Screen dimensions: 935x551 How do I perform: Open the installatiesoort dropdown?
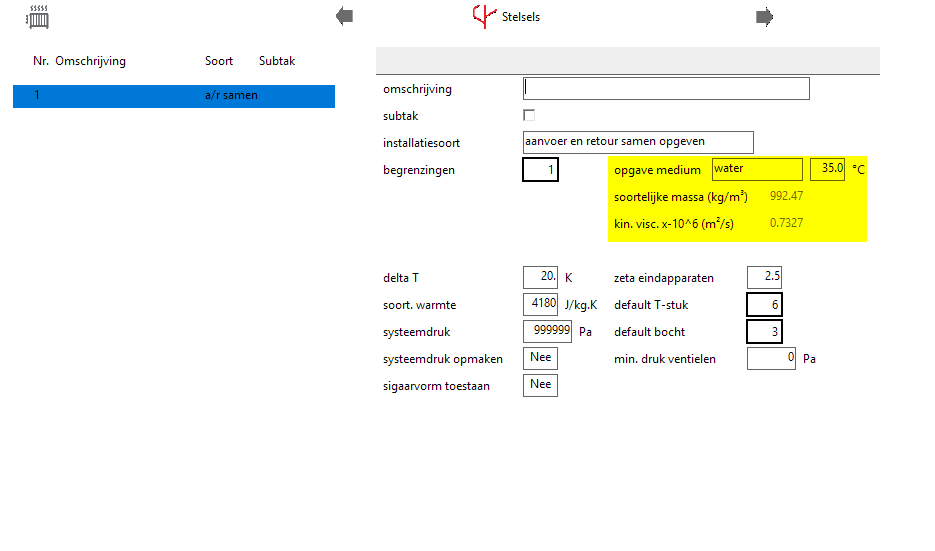point(637,142)
